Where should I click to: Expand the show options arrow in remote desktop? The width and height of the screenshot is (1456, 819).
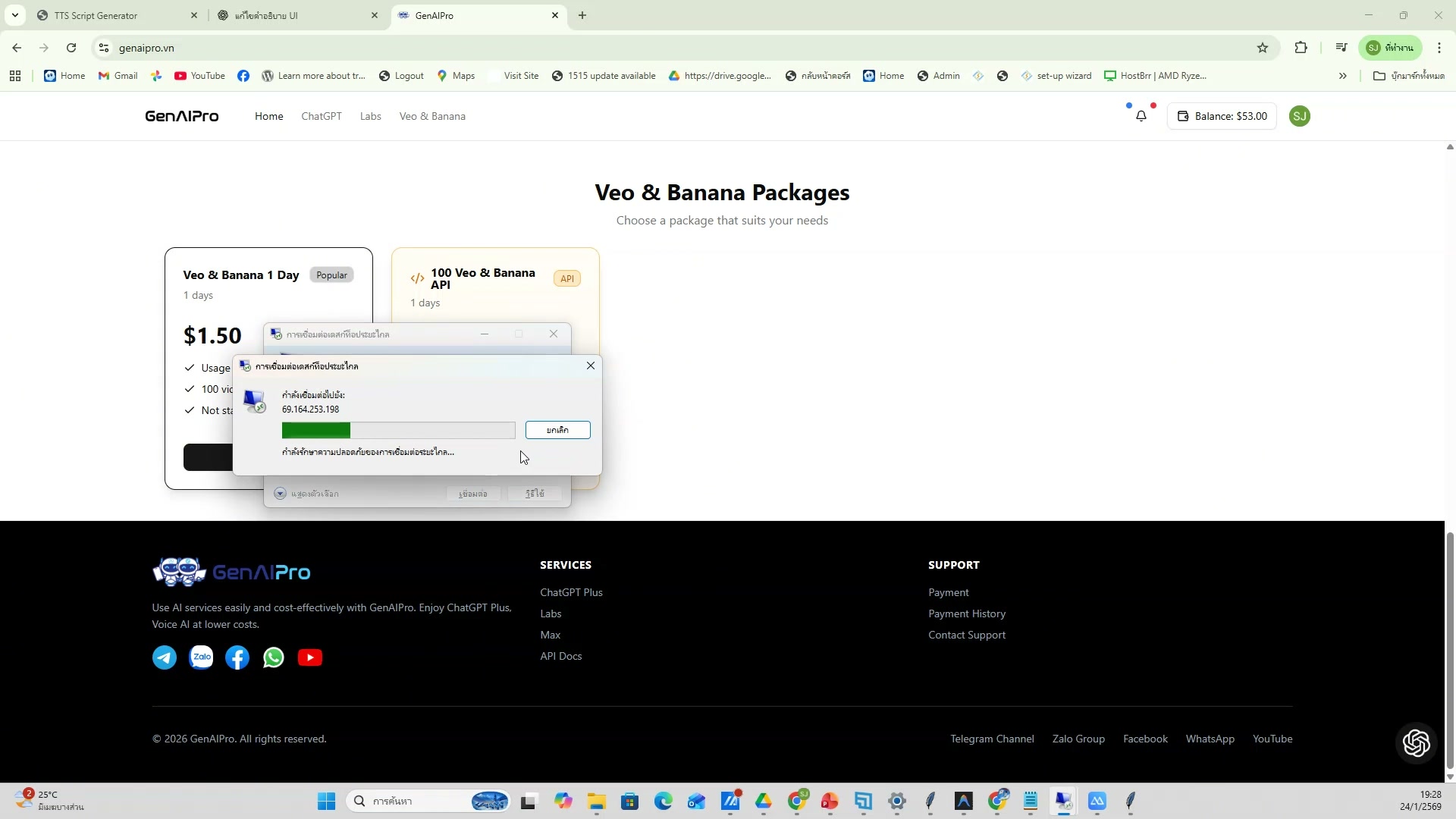(280, 494)
